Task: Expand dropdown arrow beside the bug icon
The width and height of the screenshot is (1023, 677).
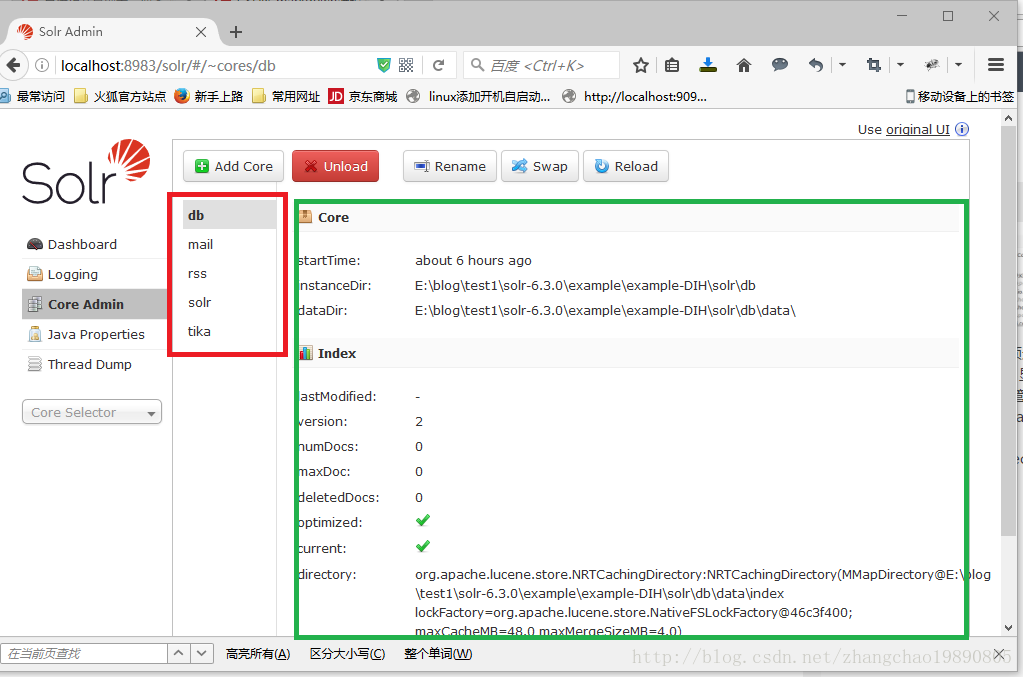Action: (x=958, y=65)
